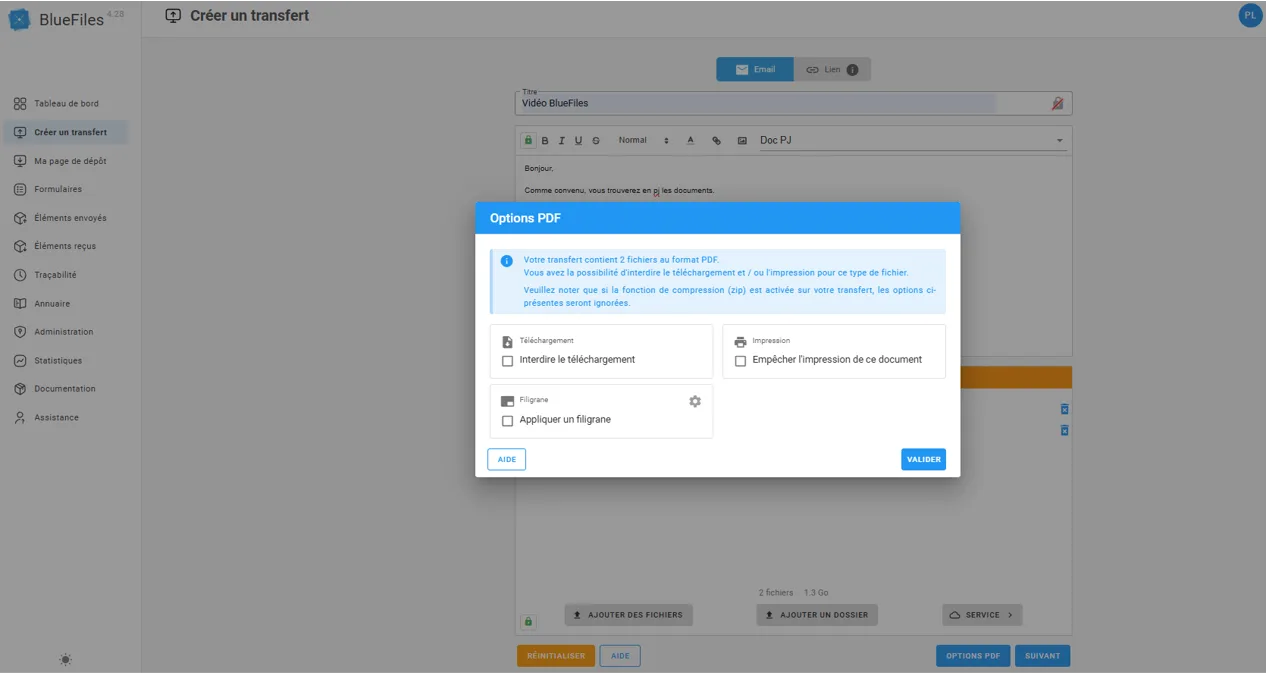1266x673 pixels.
Task: Apply underline formatting in editor
Action: pyautogui.click(x=579, y=141)
